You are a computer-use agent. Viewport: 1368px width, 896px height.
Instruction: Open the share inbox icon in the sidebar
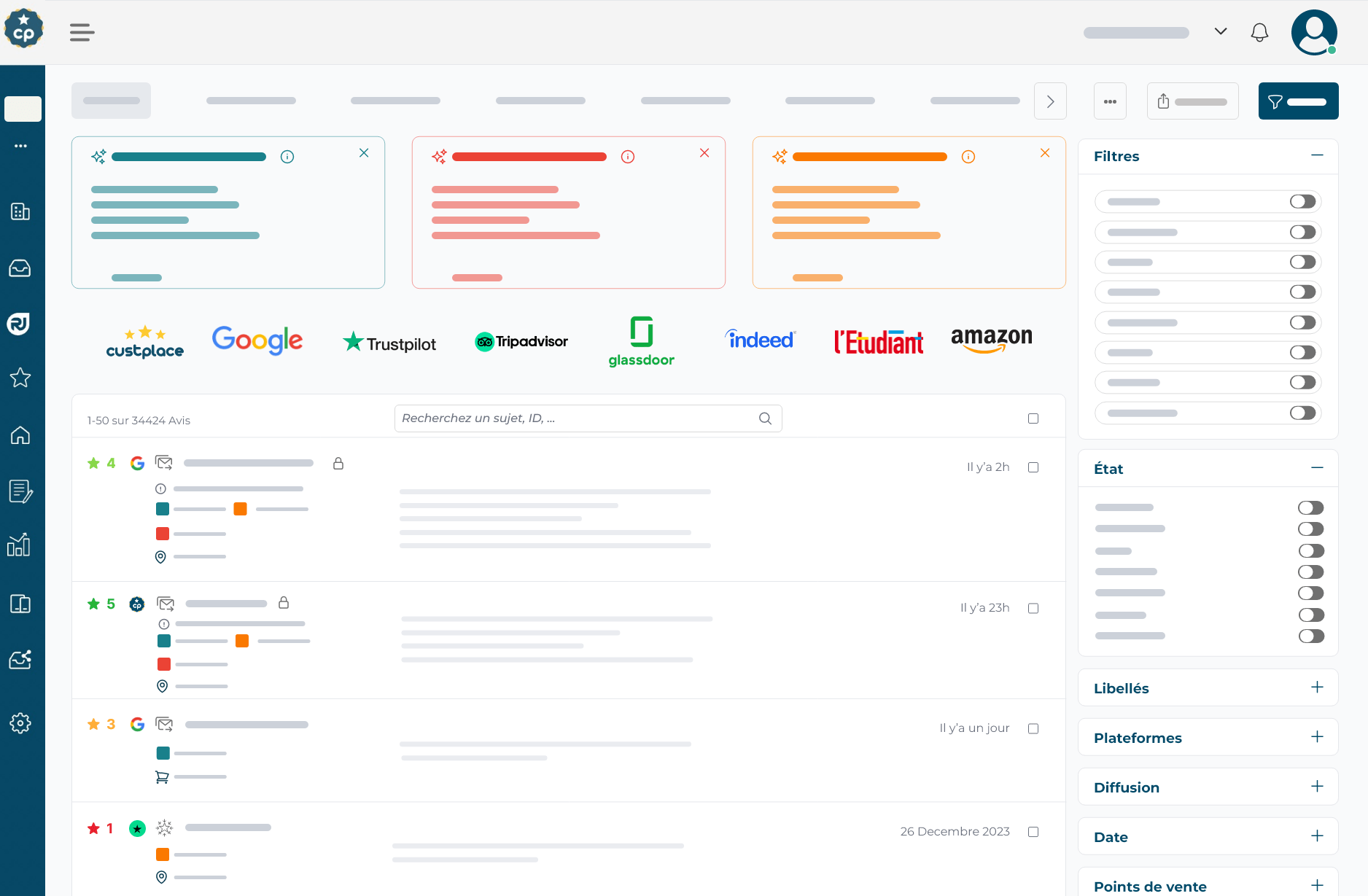click(x=20, y=660)
